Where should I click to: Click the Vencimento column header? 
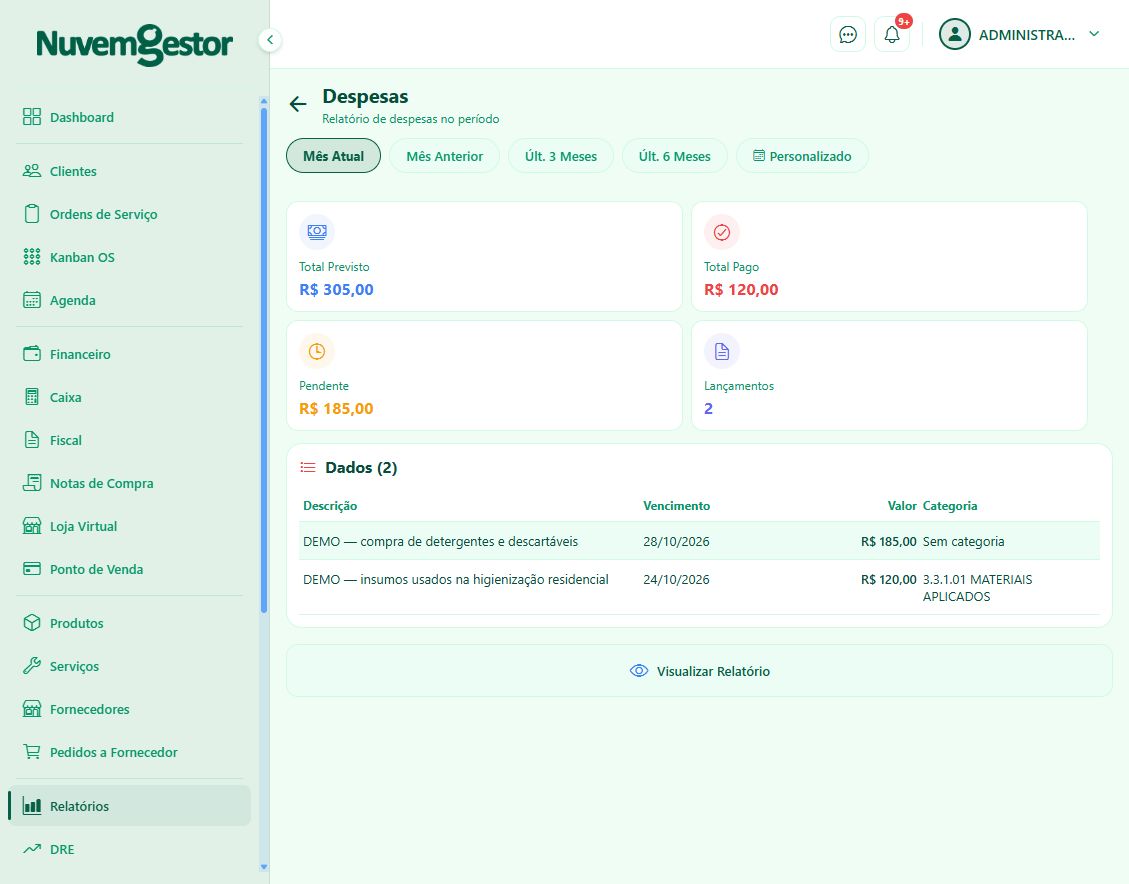[x=676, y=505]
